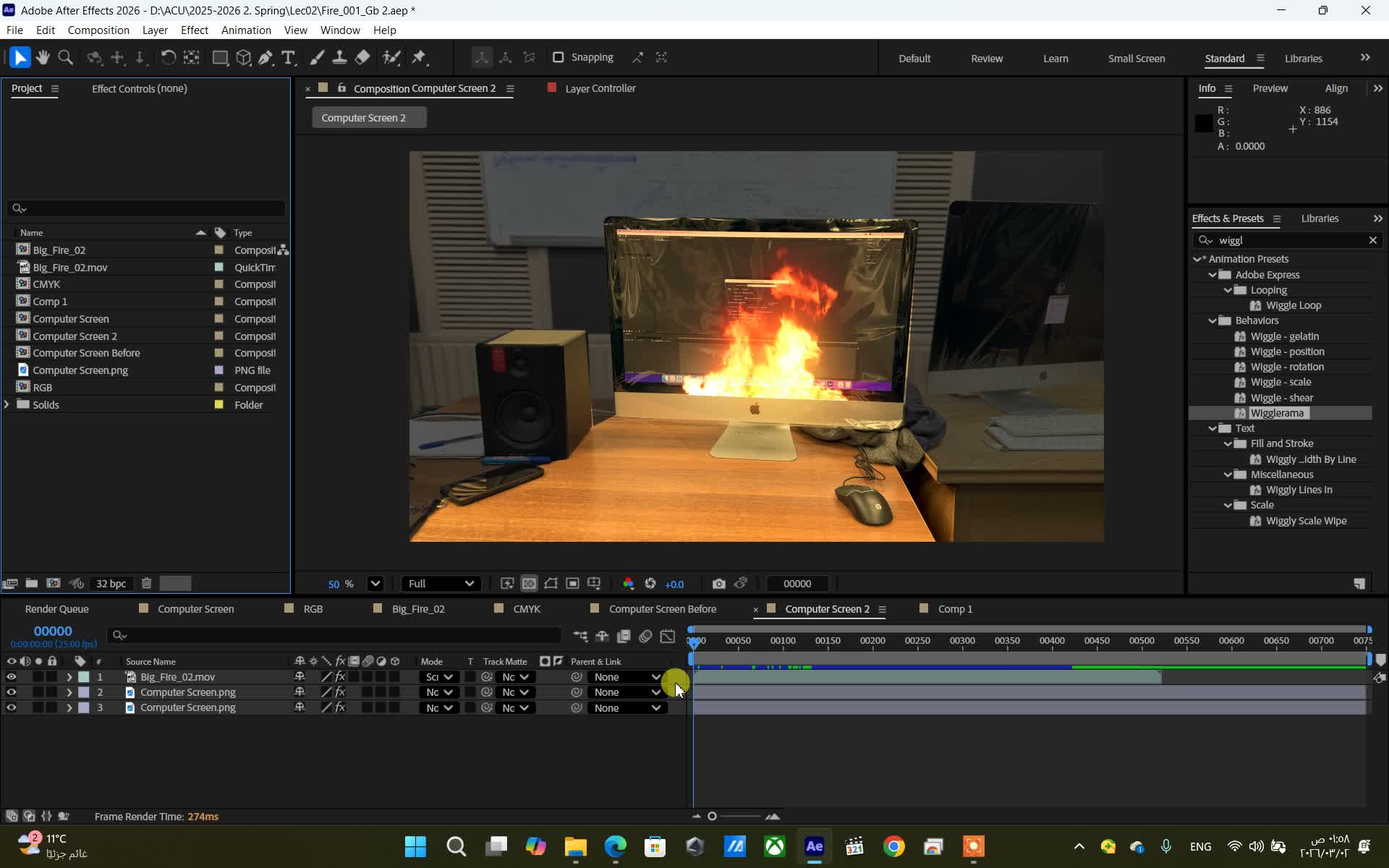Image resolution: width=1389 pixels, height=868 pixels.
Task: Open the Full resolution dropdown
Action: 441,584
